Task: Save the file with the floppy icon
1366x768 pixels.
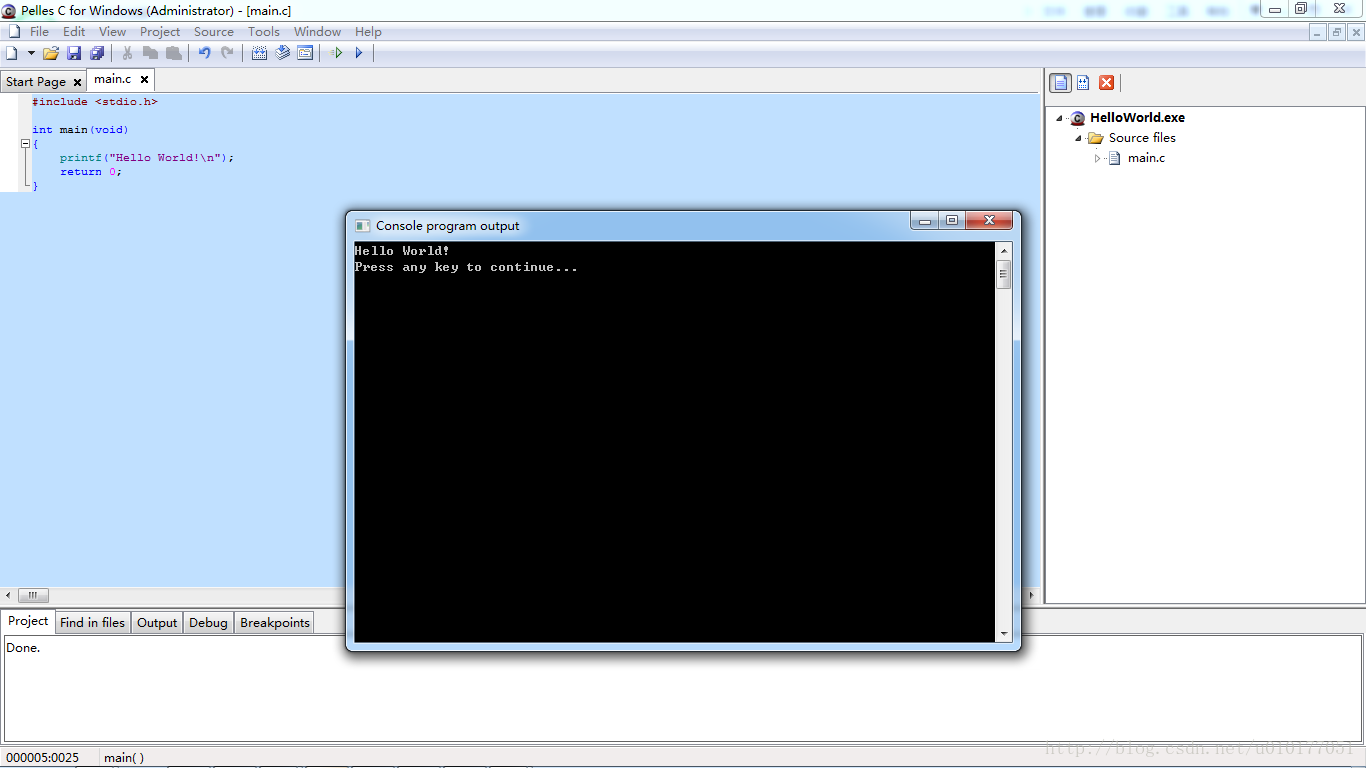Action: point(74,53)
